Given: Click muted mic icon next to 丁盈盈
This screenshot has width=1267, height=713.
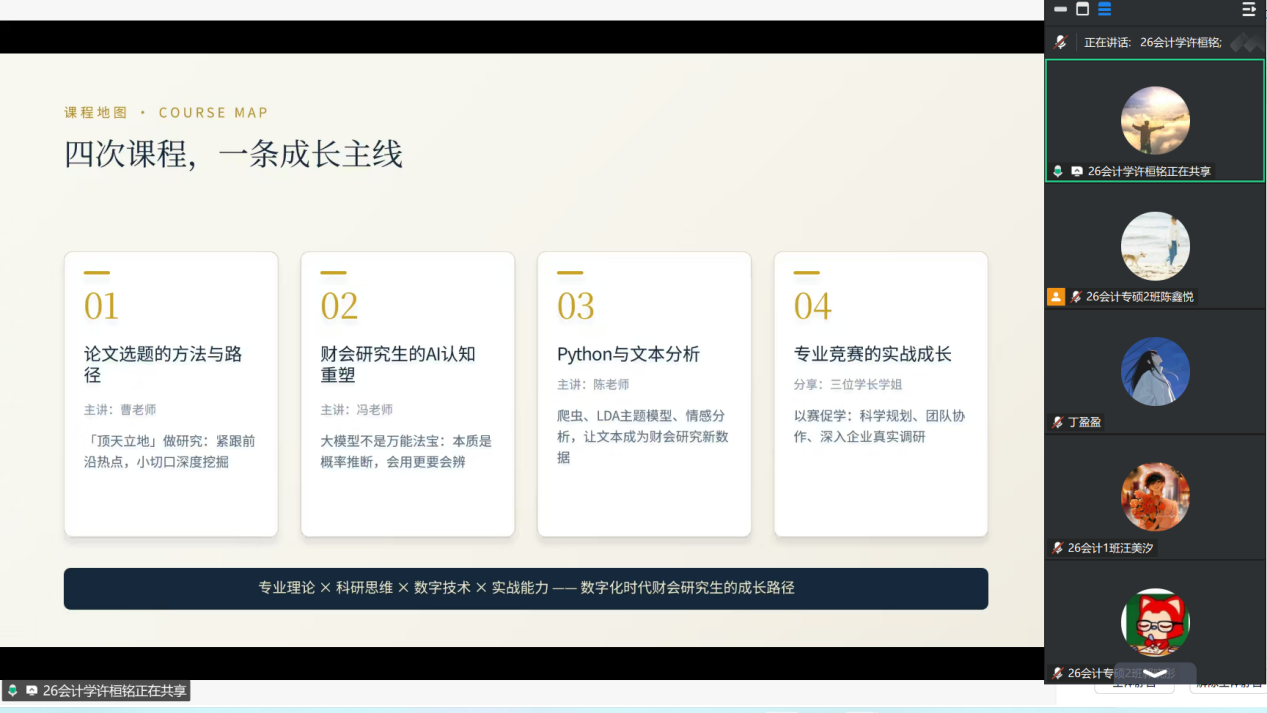Looking at the screenshot, I should pos(1058,422).
